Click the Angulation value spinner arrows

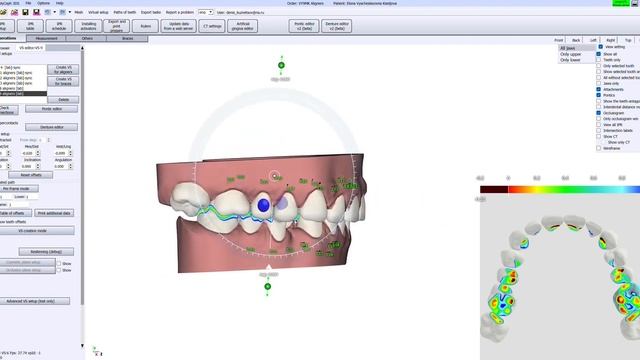pyautogui.click(x=71, y=166)
